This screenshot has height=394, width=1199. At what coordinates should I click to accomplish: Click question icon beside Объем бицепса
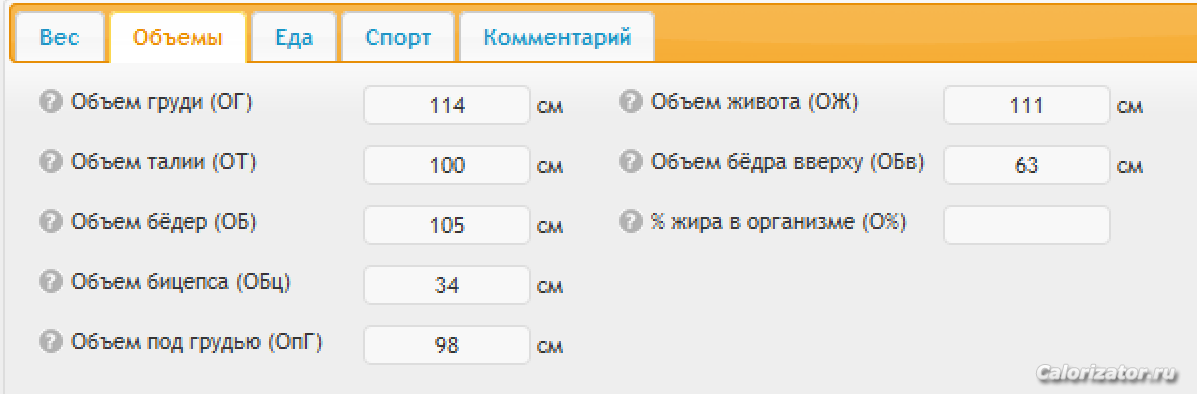pos(50,282)
